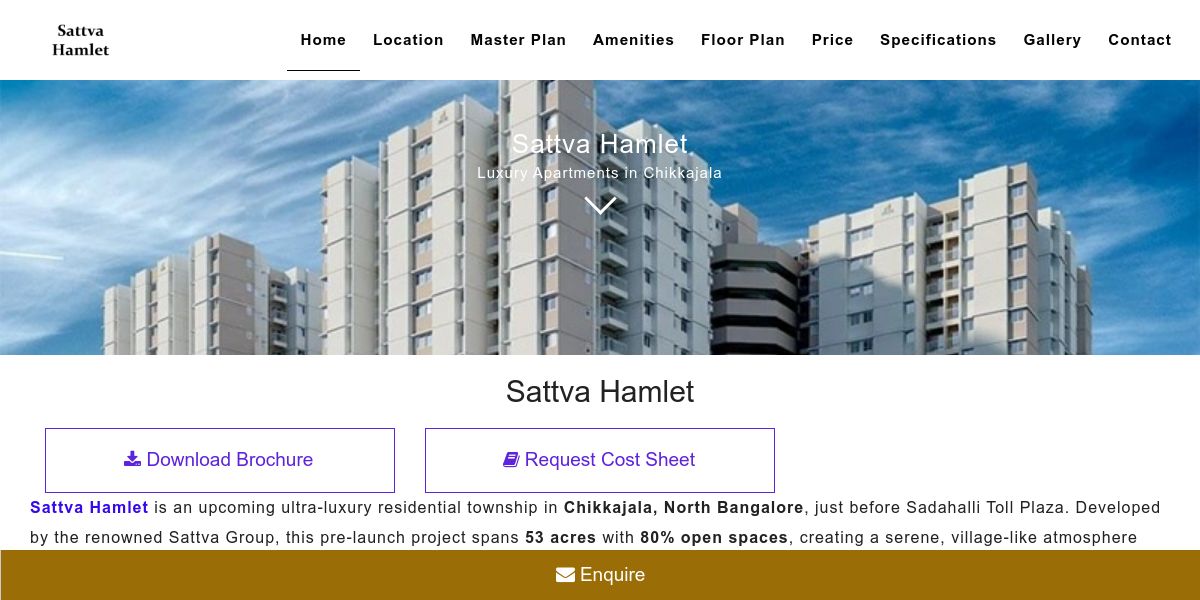Click the book icon in Request Cost Sheet
Screen dimensions: 1200x600
click(511, 459)
